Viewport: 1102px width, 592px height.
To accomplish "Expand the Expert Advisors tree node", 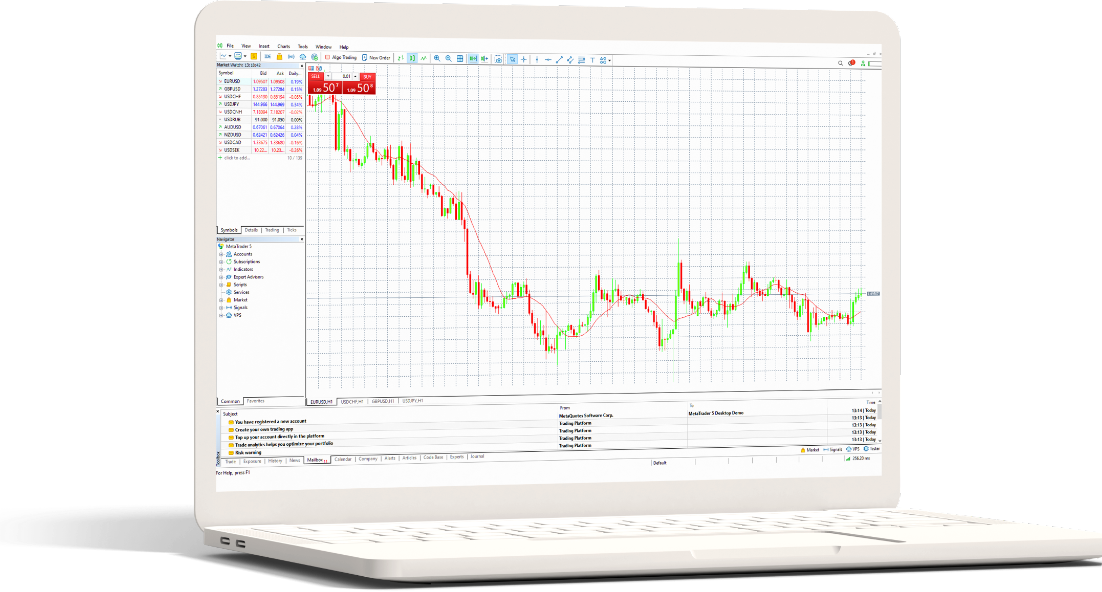I will pos(220,276).
